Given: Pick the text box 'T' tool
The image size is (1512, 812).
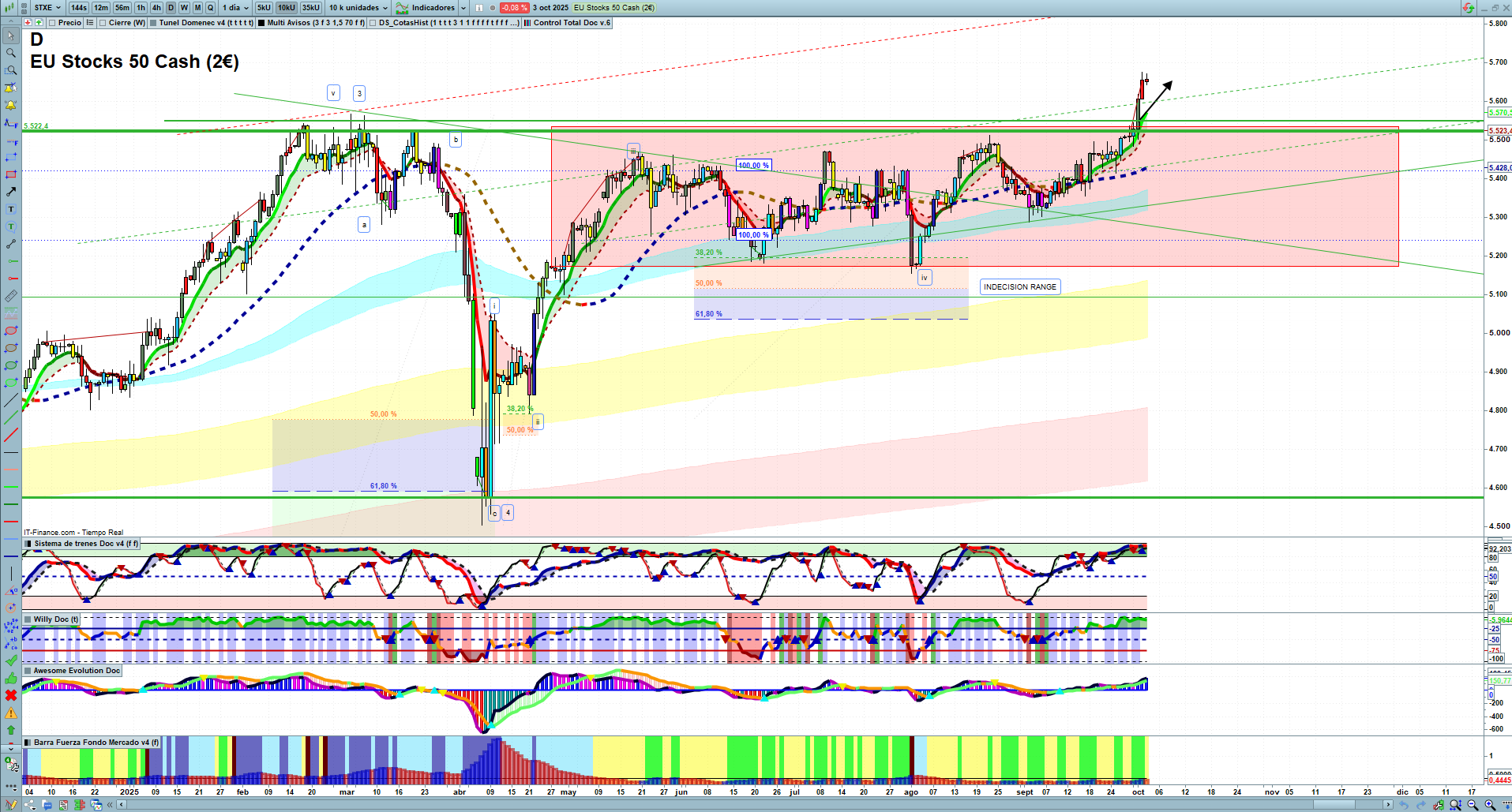Looking at the screenshot, I should point(11,209).
